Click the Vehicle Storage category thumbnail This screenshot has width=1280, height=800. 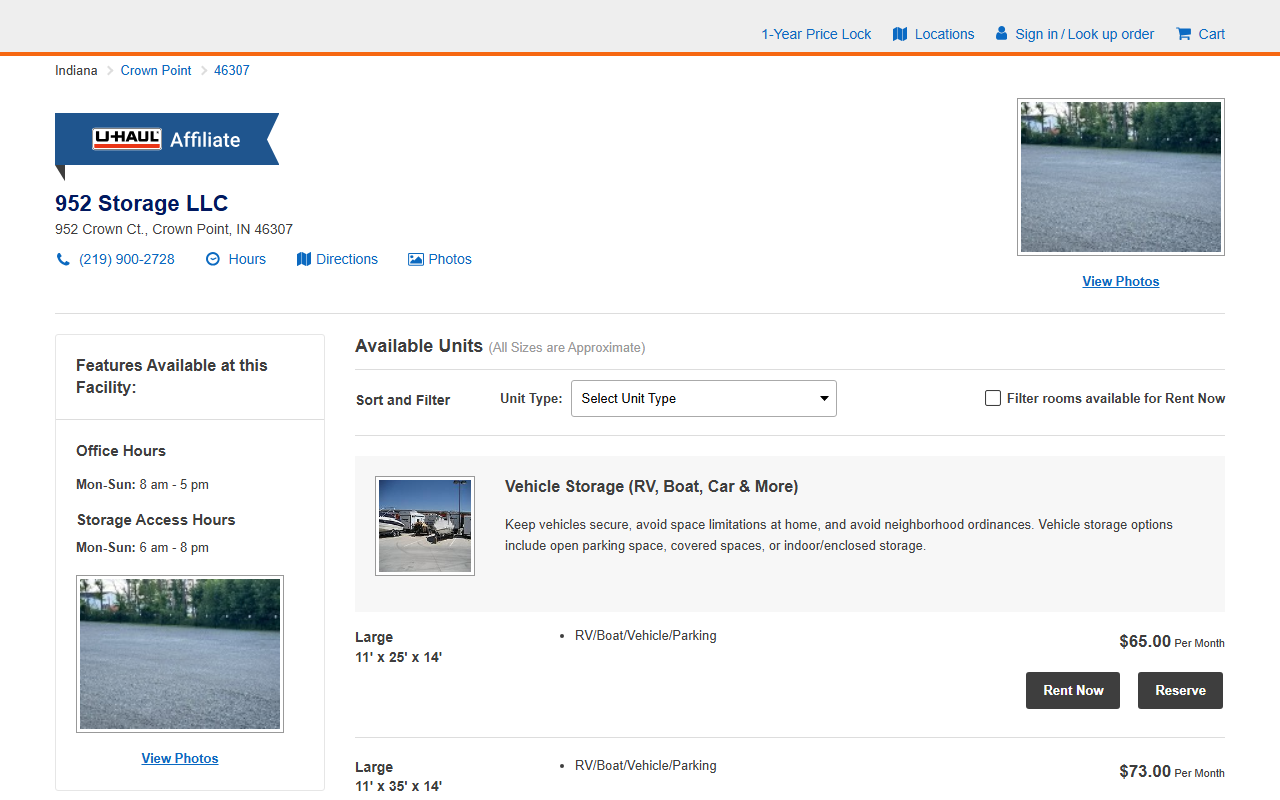tap(425, 526)
